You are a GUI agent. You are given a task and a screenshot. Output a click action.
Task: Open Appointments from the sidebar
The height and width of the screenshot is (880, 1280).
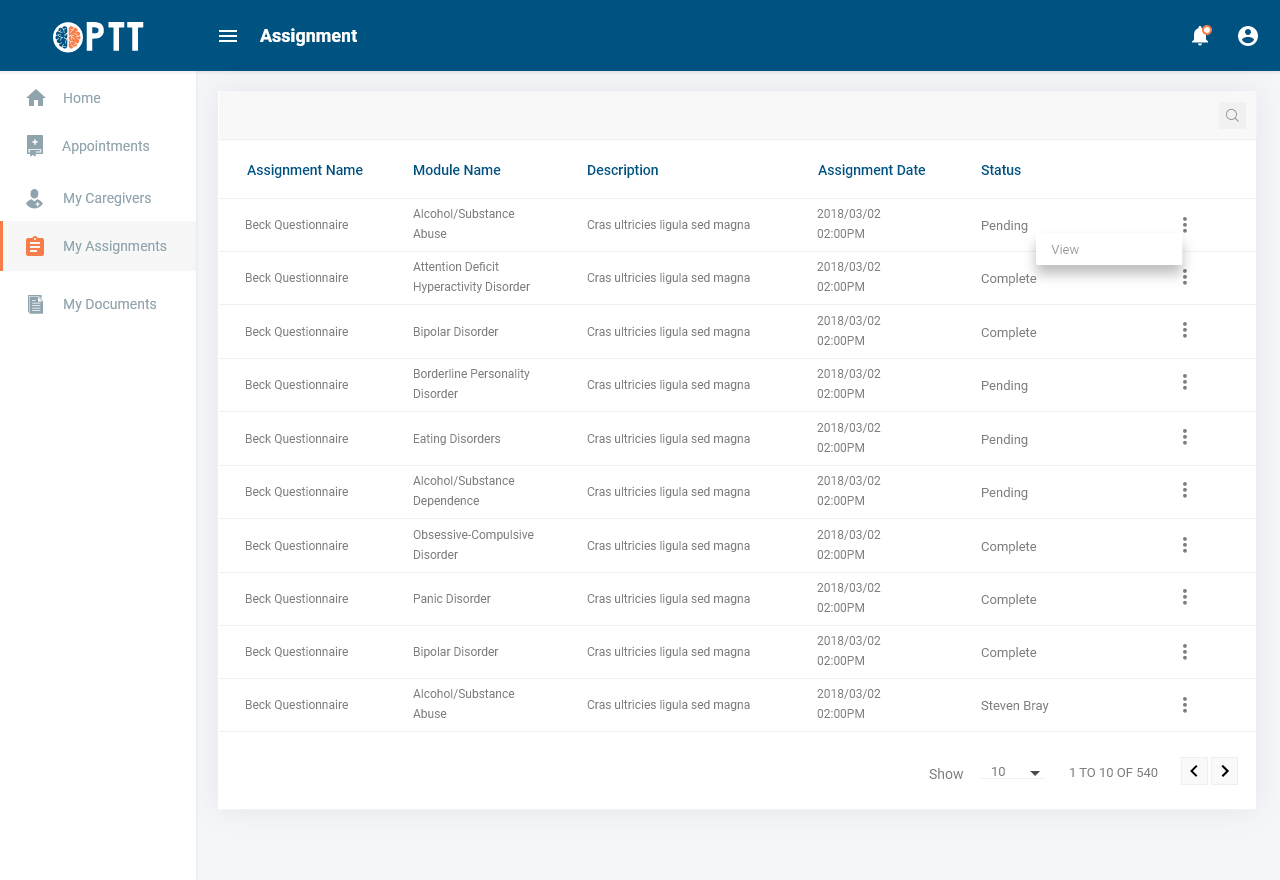[105, 146]
